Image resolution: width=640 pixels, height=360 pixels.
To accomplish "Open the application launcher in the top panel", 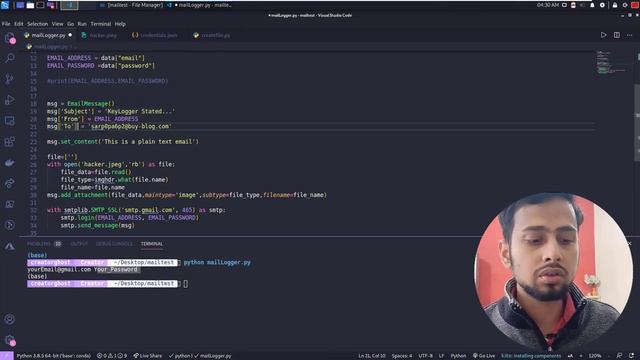I will (5, 5).
